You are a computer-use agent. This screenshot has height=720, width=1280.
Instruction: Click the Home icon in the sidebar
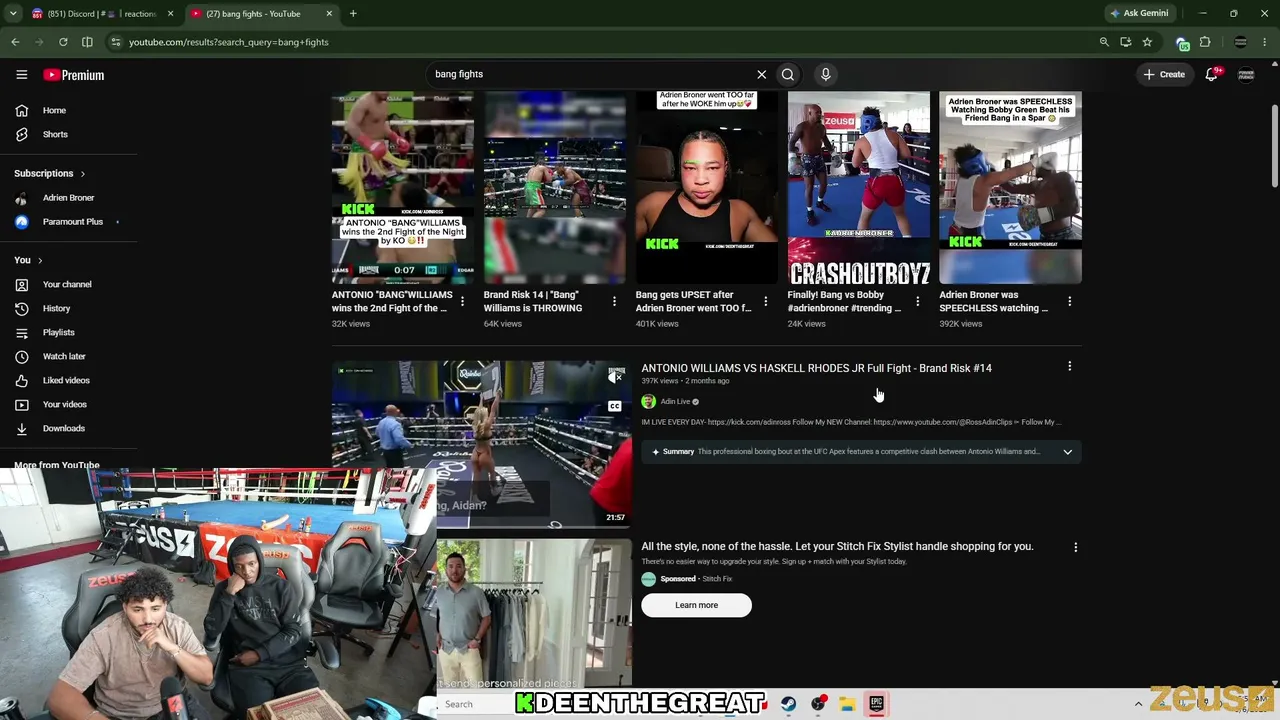(x=21, y=110)
